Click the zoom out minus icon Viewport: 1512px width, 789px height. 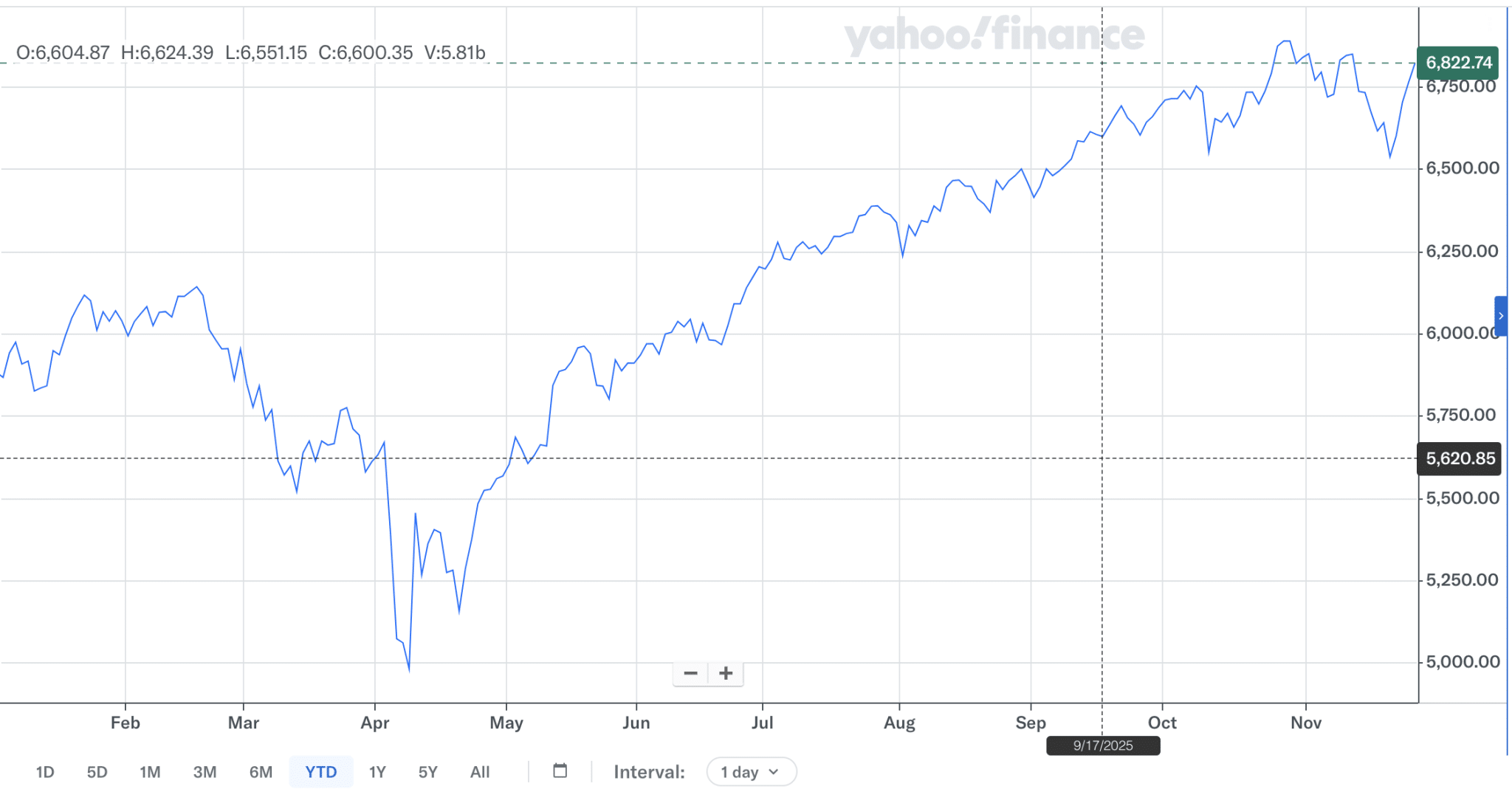point(690,673)
